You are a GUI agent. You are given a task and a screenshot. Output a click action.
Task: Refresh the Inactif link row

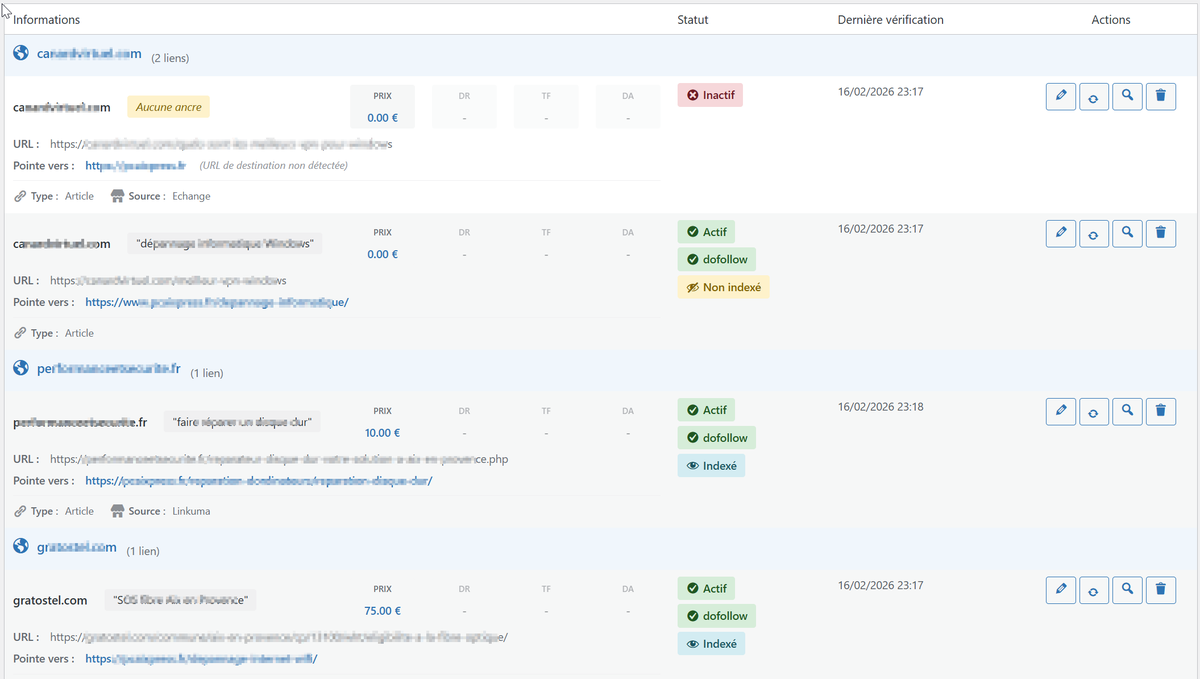point(1094,96)
